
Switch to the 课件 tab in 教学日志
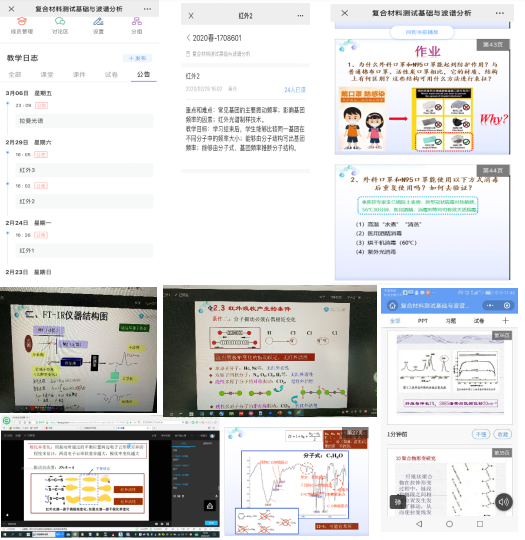click(x=79, y=74)
